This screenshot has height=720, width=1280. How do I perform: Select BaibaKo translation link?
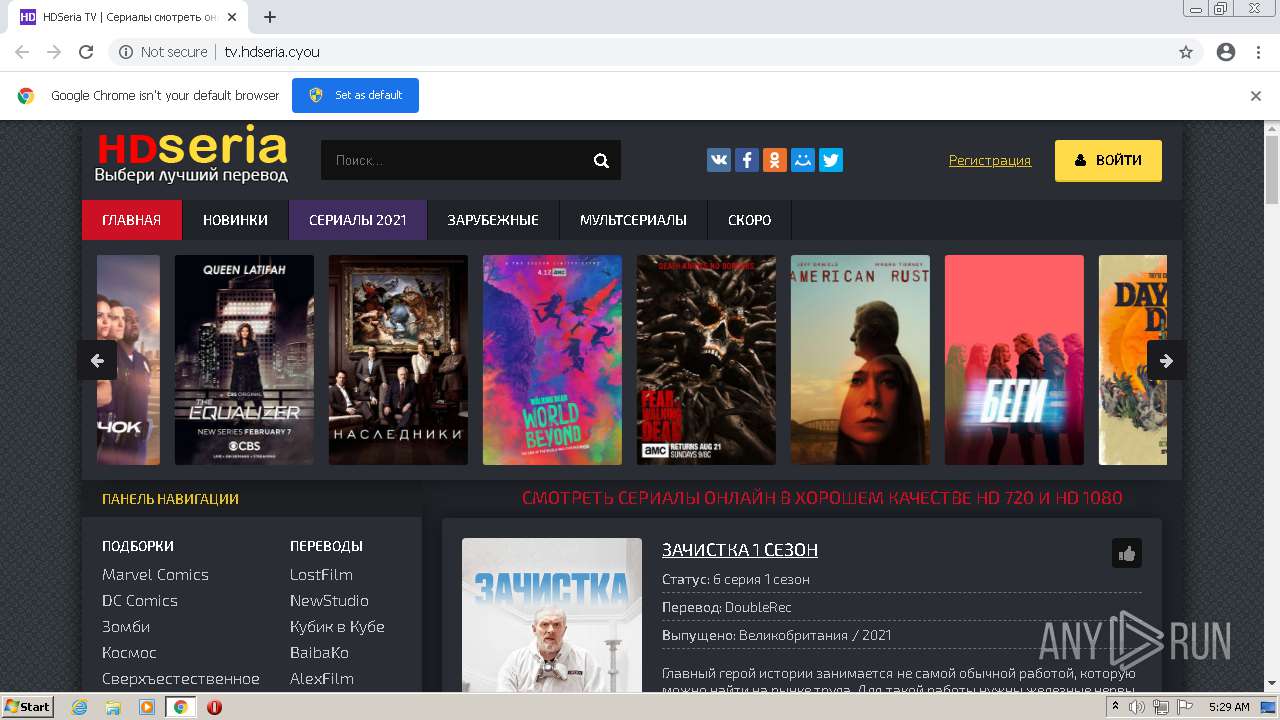click(x=319, y=653)
